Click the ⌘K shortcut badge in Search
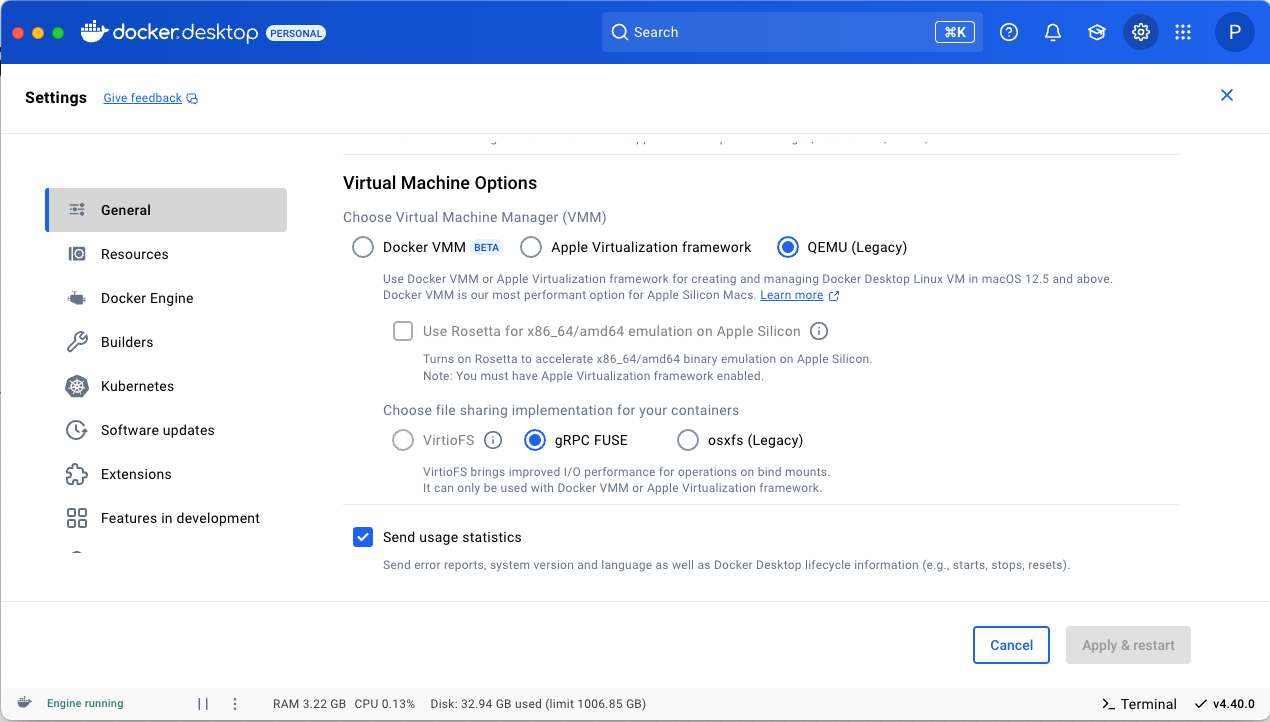Image resolution: width=1270 pixels, height=722 pixels. 955,32
